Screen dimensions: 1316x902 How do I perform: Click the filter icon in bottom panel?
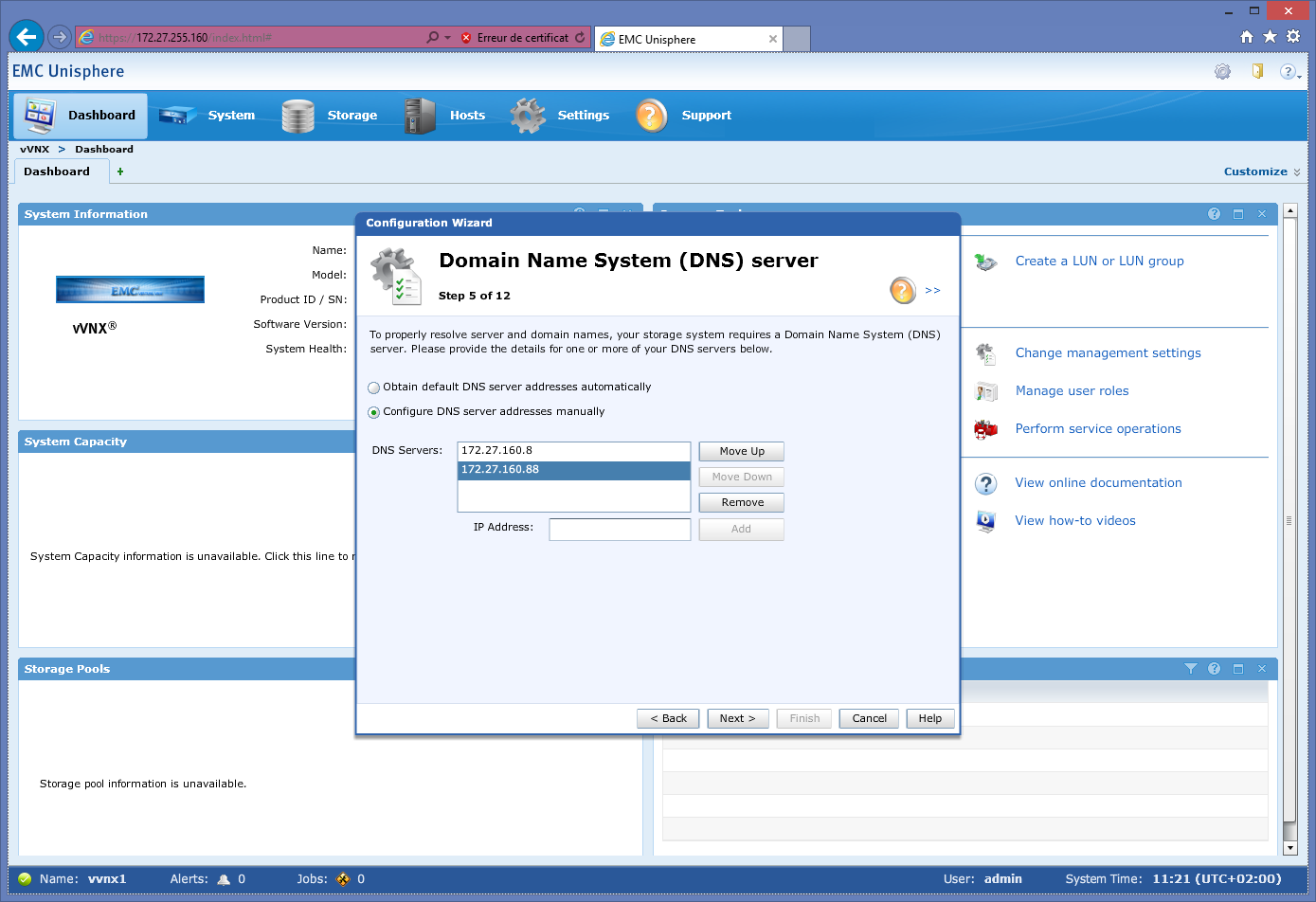(x=1190, y=669)
